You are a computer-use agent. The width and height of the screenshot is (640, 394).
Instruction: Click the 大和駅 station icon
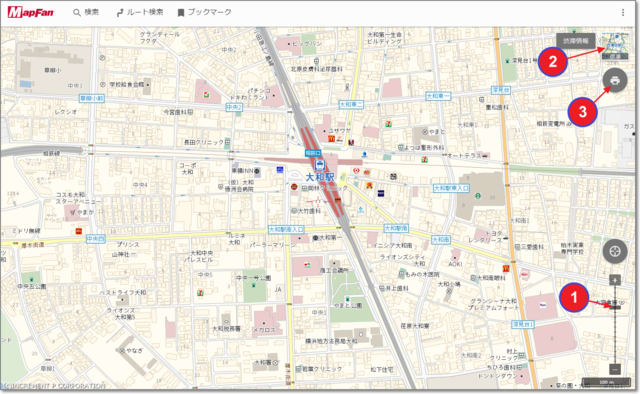click(x=320, y=165)
